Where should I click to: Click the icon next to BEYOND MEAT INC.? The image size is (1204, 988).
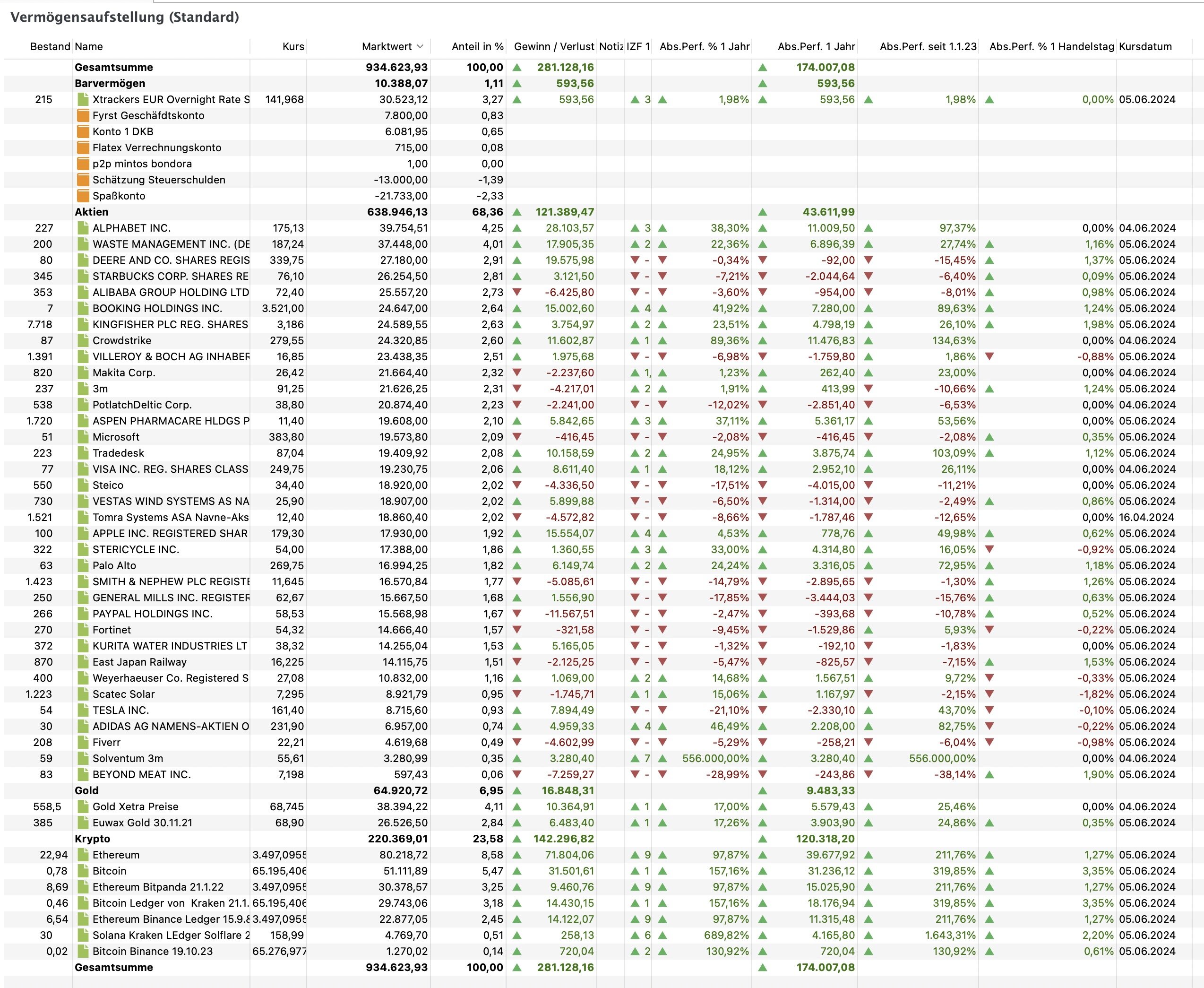coord(83,775)
